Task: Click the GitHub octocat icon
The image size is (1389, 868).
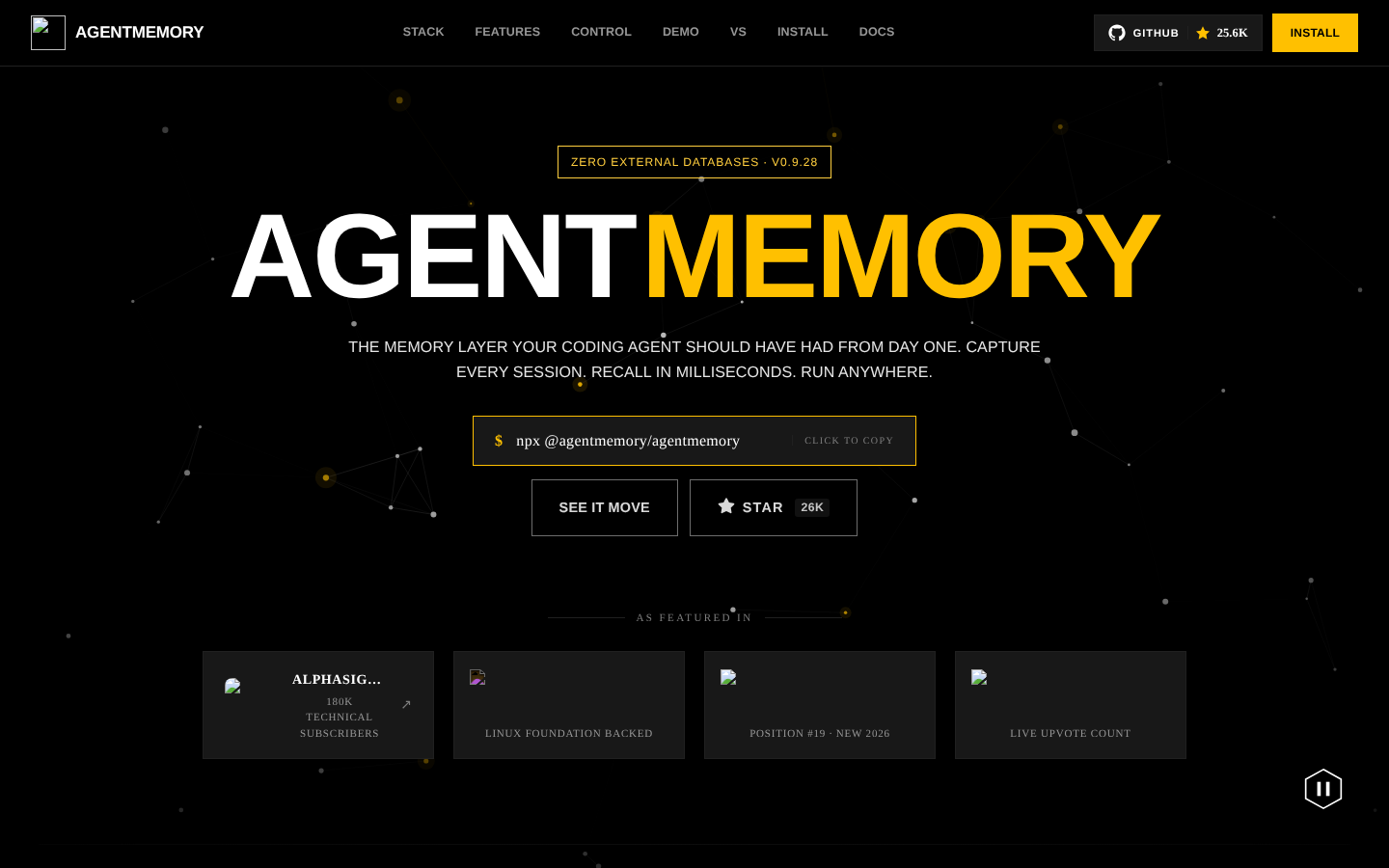Action: tap(1117, 33)
